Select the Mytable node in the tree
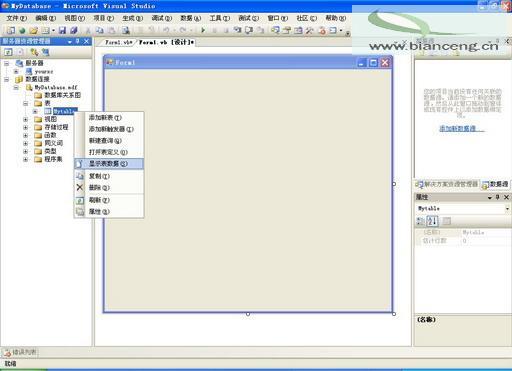 (x=65, y=111)
